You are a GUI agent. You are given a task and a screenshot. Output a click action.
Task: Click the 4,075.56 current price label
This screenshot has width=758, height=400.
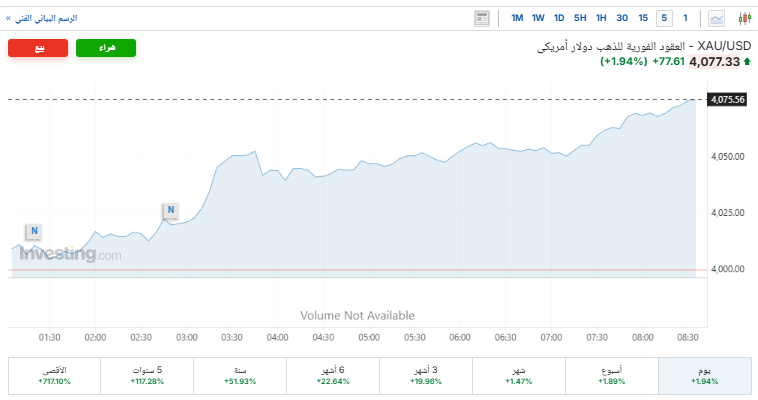(x=727, y=99)
